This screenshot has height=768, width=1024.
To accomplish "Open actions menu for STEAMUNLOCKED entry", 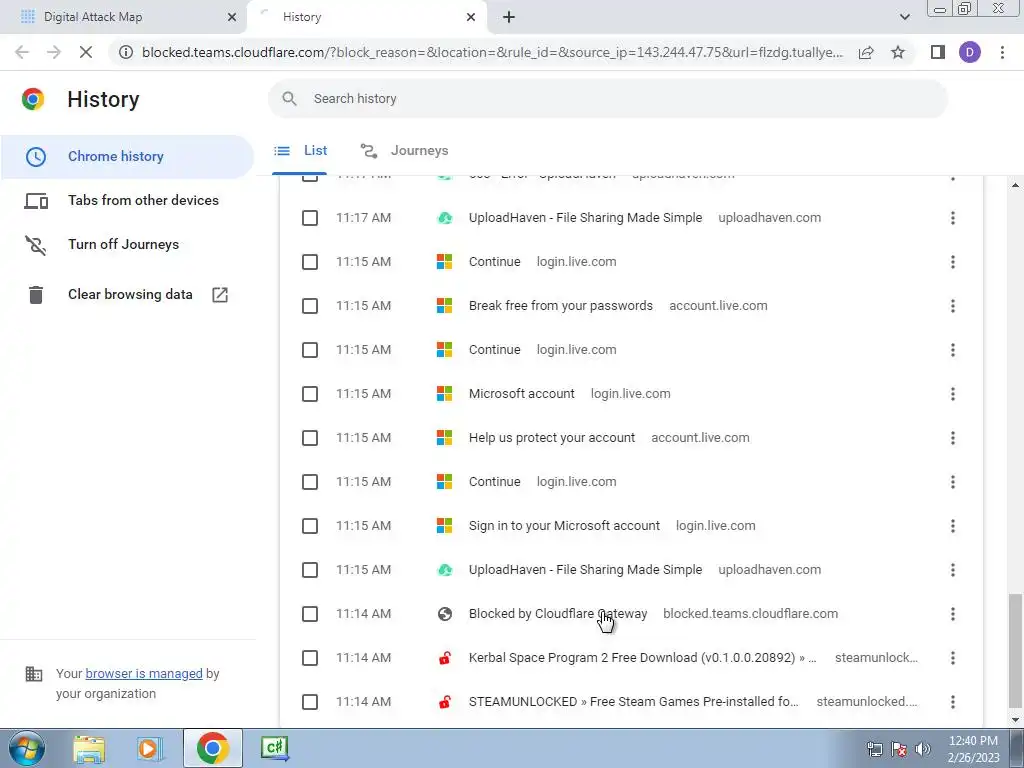I will (x=953, y=702).
